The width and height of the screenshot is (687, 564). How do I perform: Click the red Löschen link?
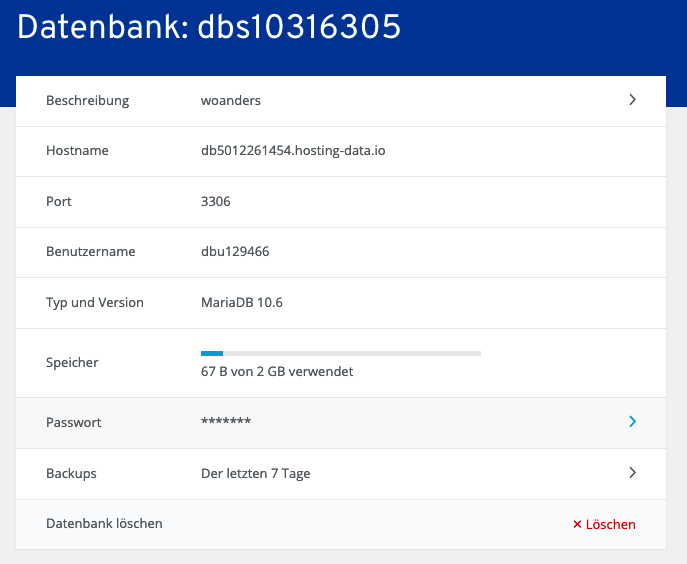click(x=610, y=524)
